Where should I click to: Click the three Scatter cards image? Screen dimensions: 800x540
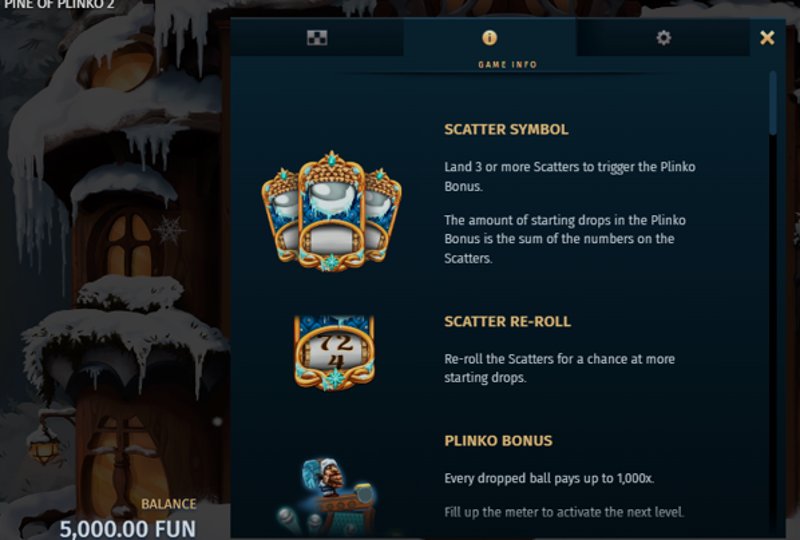(x=332, y=211)
